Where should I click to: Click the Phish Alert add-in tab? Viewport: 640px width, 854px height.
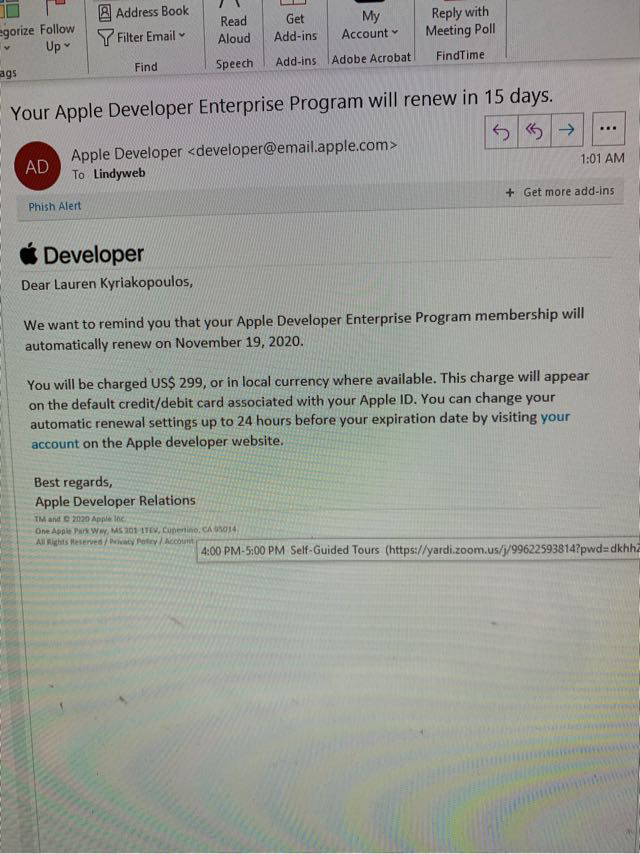point(55,206)
